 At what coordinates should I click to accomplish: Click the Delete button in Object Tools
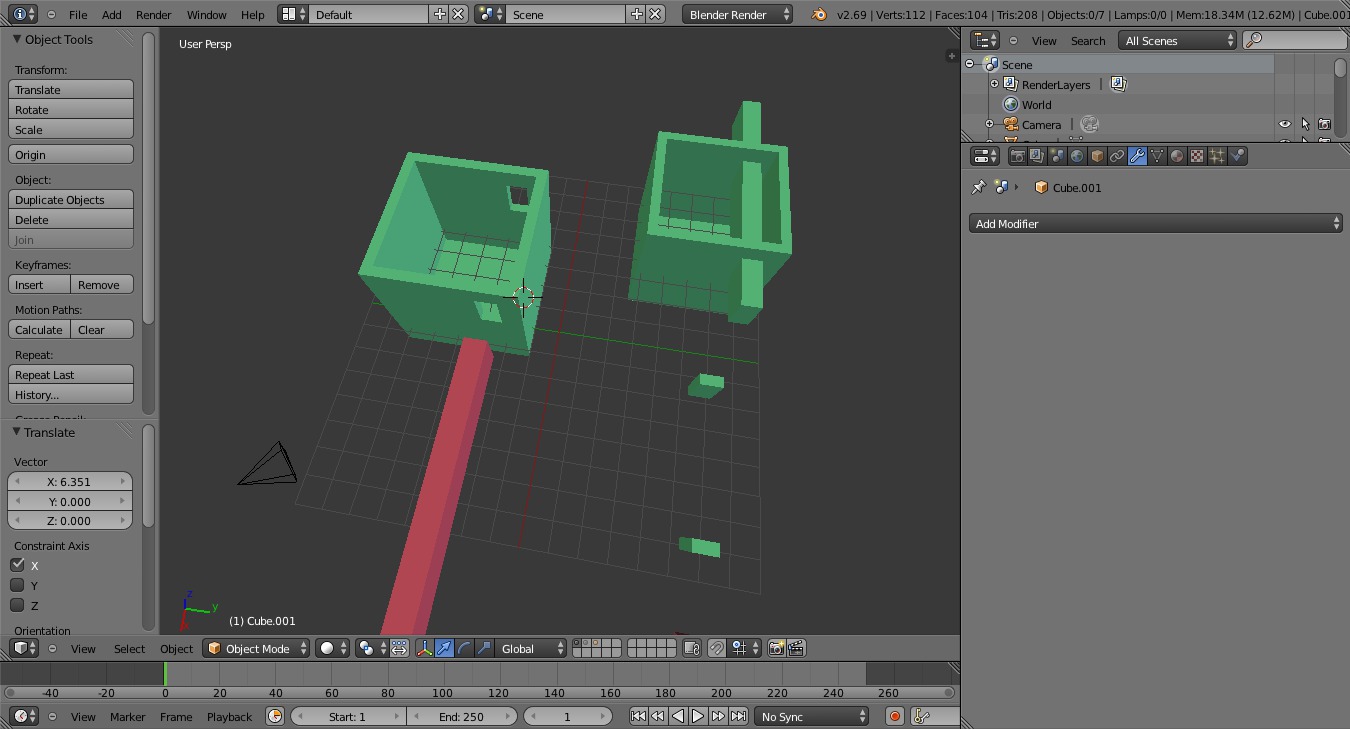pos(71,219)
